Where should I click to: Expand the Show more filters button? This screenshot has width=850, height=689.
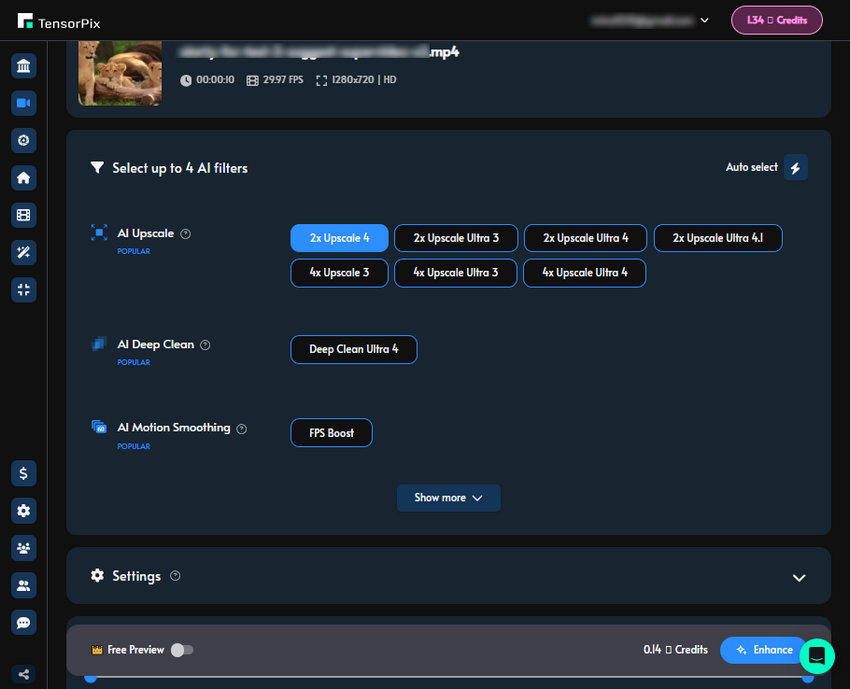coord(448,498)
